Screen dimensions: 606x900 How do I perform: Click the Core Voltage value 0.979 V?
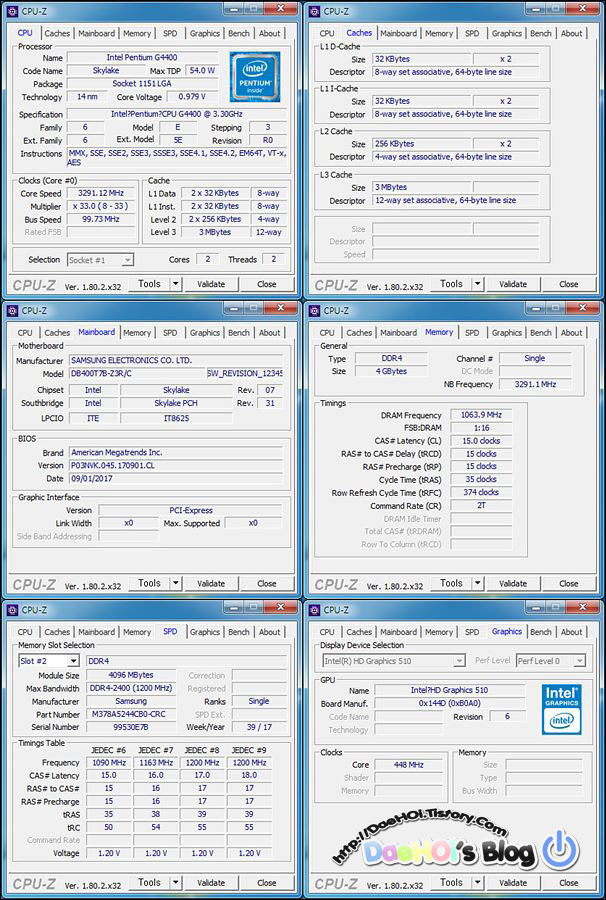point(192,96)
